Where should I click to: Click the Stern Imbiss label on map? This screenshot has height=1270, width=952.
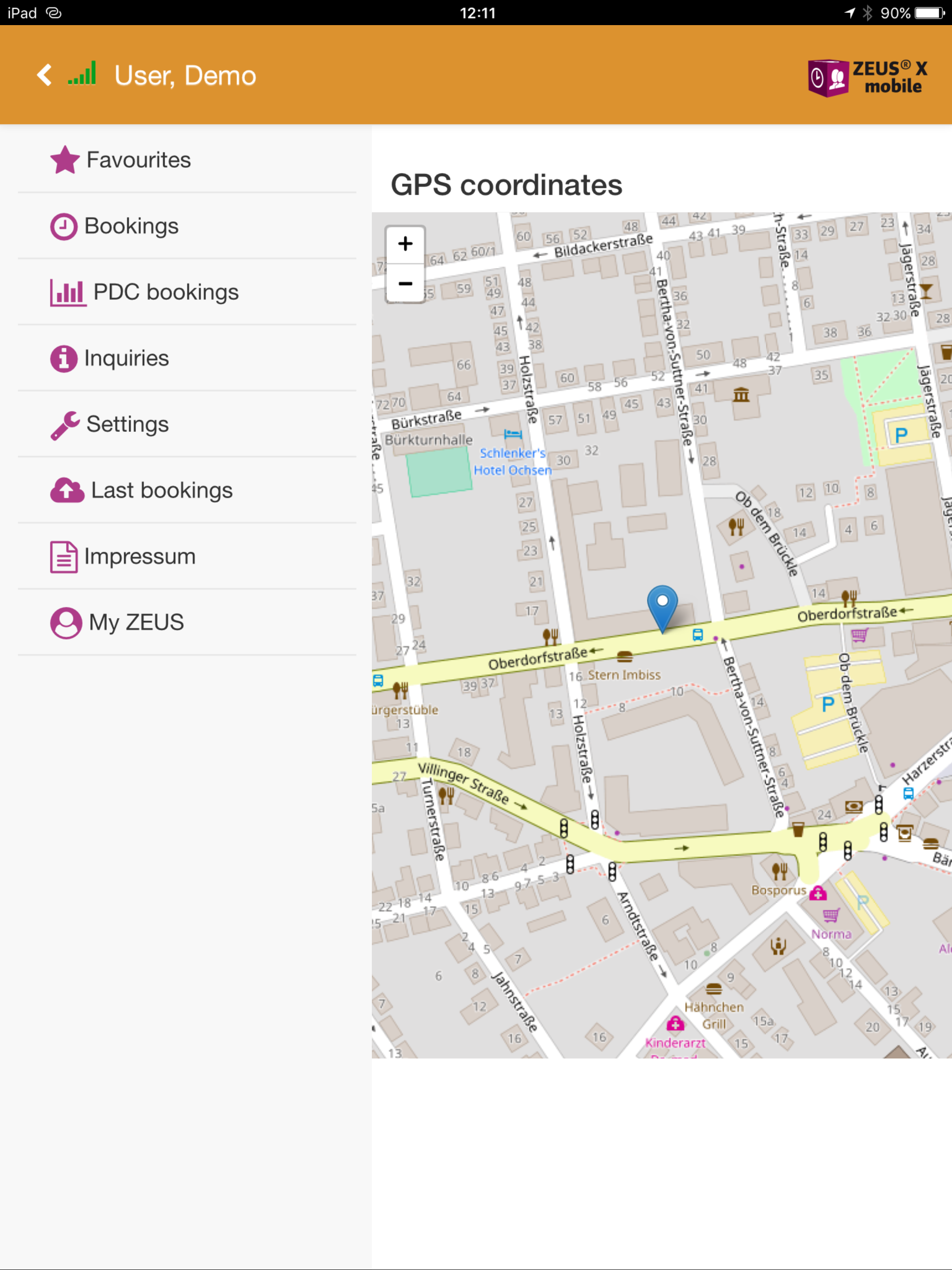[624, 675]
